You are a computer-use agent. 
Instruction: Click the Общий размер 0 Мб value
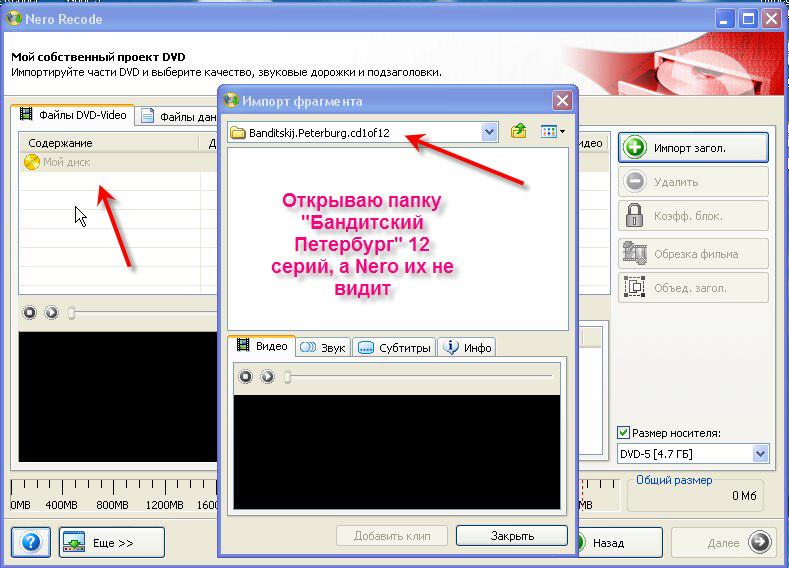click(744, 496)
